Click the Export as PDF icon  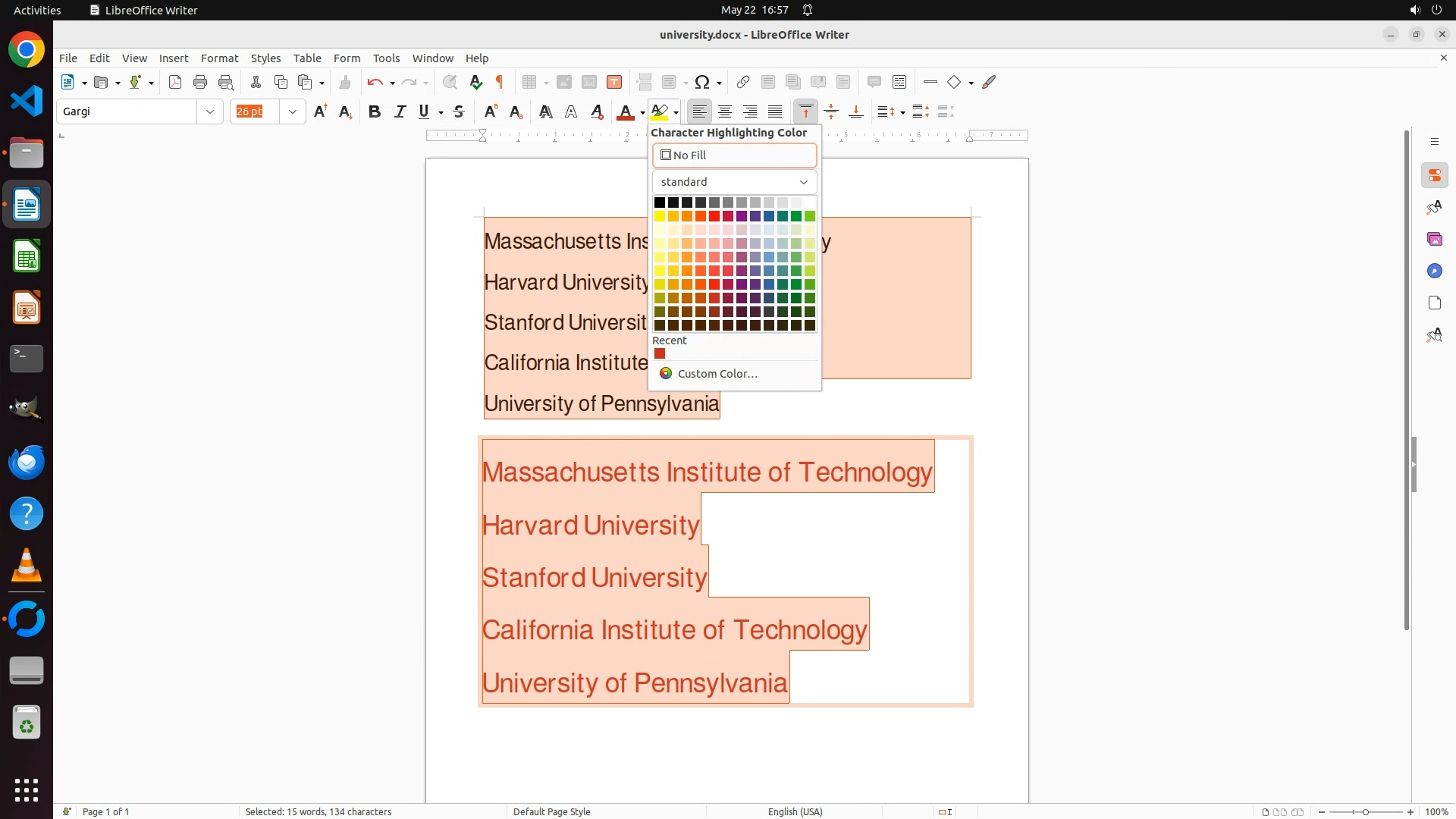[175, 83]
